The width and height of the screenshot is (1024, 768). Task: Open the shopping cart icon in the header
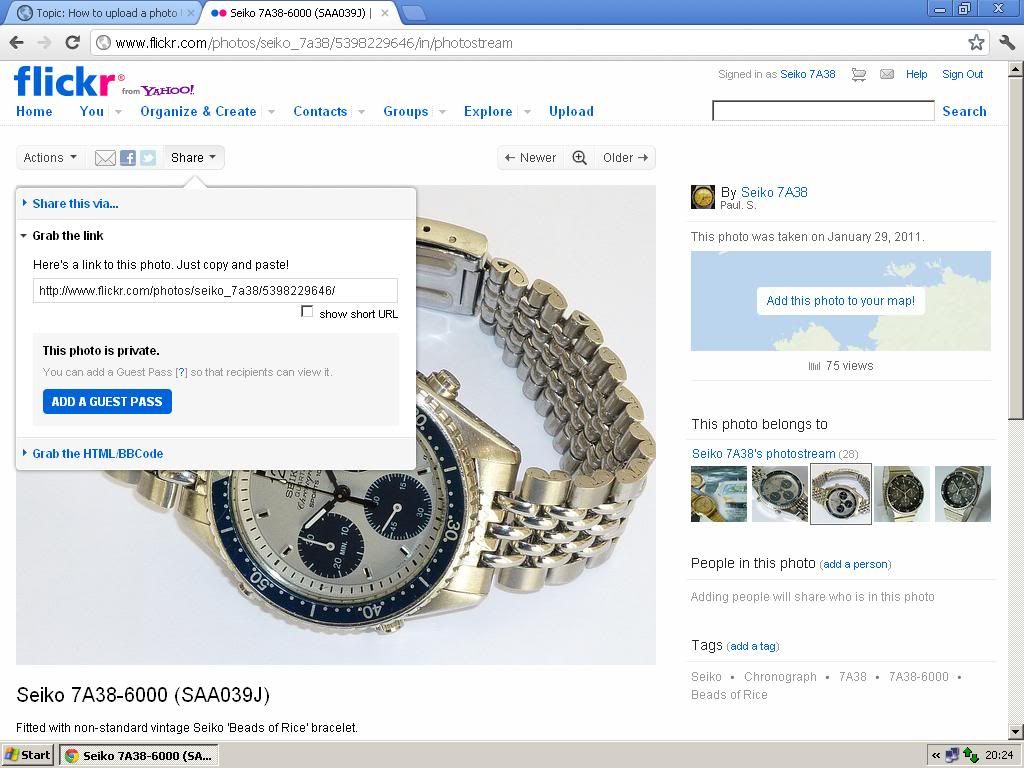(859, 74)
